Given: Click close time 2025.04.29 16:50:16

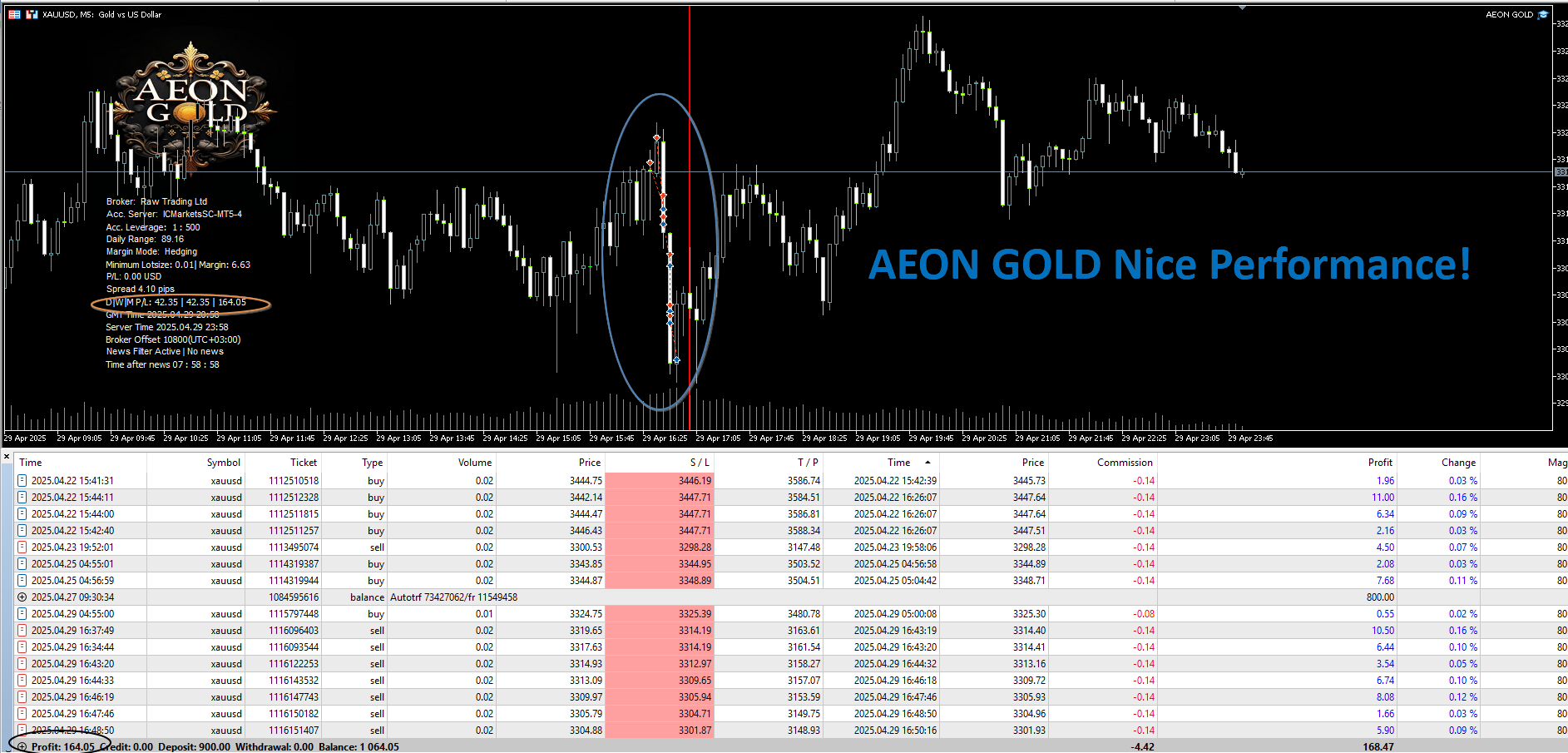Looking at the screenshot, I should click(895, 731).
